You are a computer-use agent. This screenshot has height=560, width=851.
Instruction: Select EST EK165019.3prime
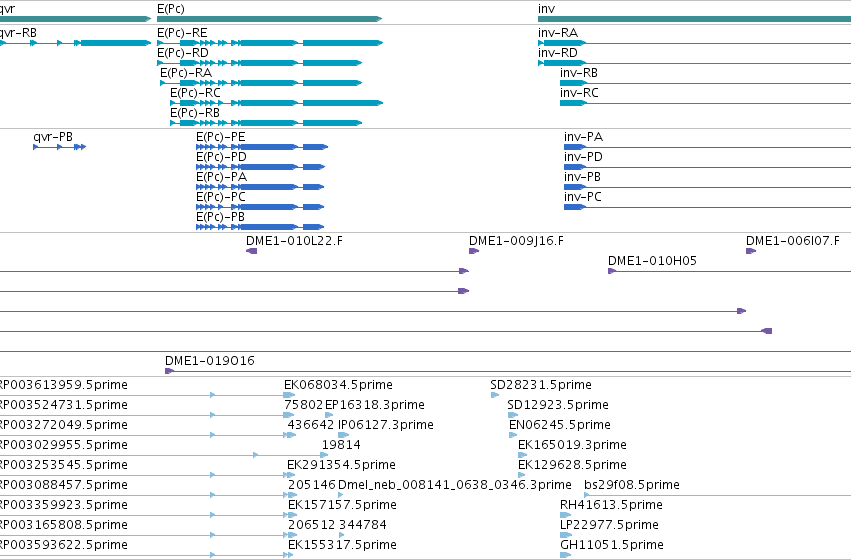pyautogui.click(x=522, y=455)
